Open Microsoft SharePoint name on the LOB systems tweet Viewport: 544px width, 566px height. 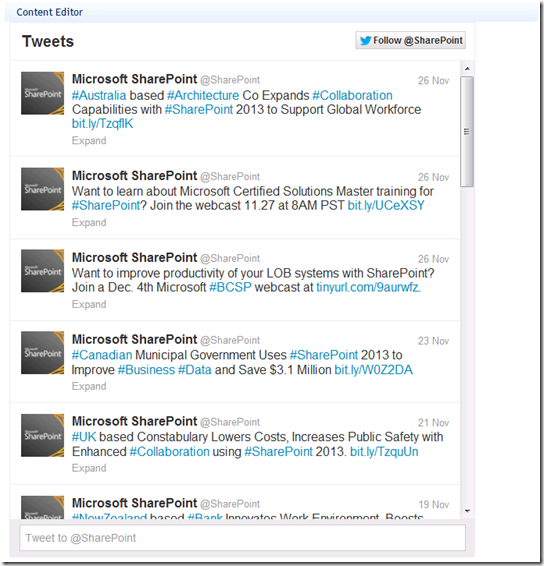tap(134, 258)
